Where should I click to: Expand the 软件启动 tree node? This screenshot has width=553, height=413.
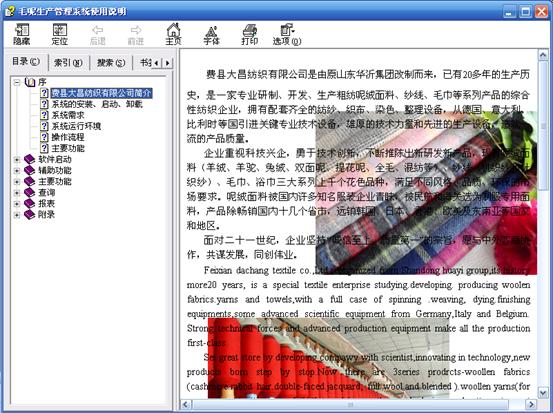[x=17, y=160]
